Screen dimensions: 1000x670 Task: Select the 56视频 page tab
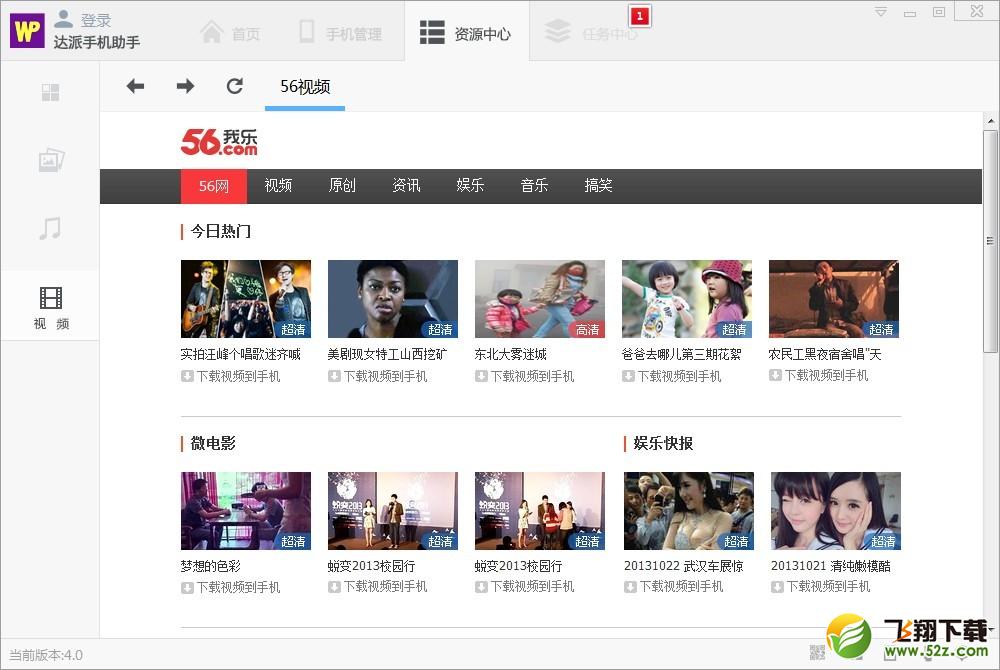[305, 87]
